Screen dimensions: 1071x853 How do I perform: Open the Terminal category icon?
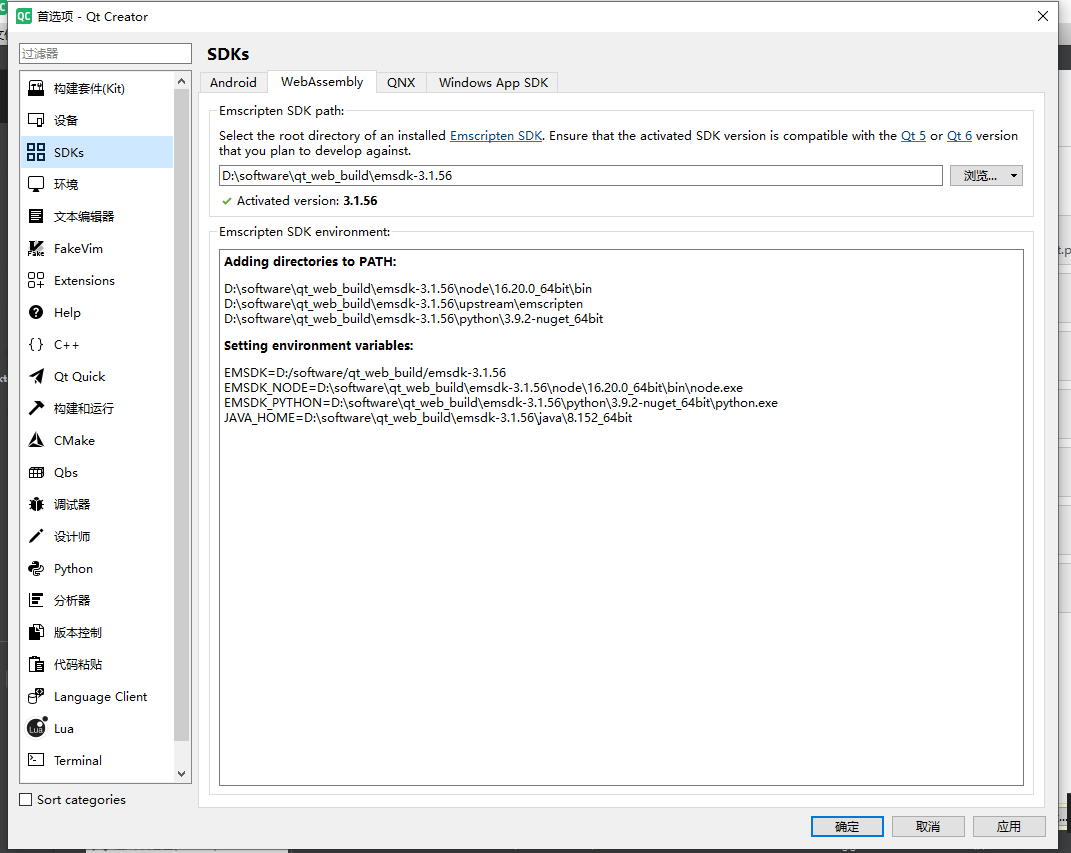(x=36, y=760)
